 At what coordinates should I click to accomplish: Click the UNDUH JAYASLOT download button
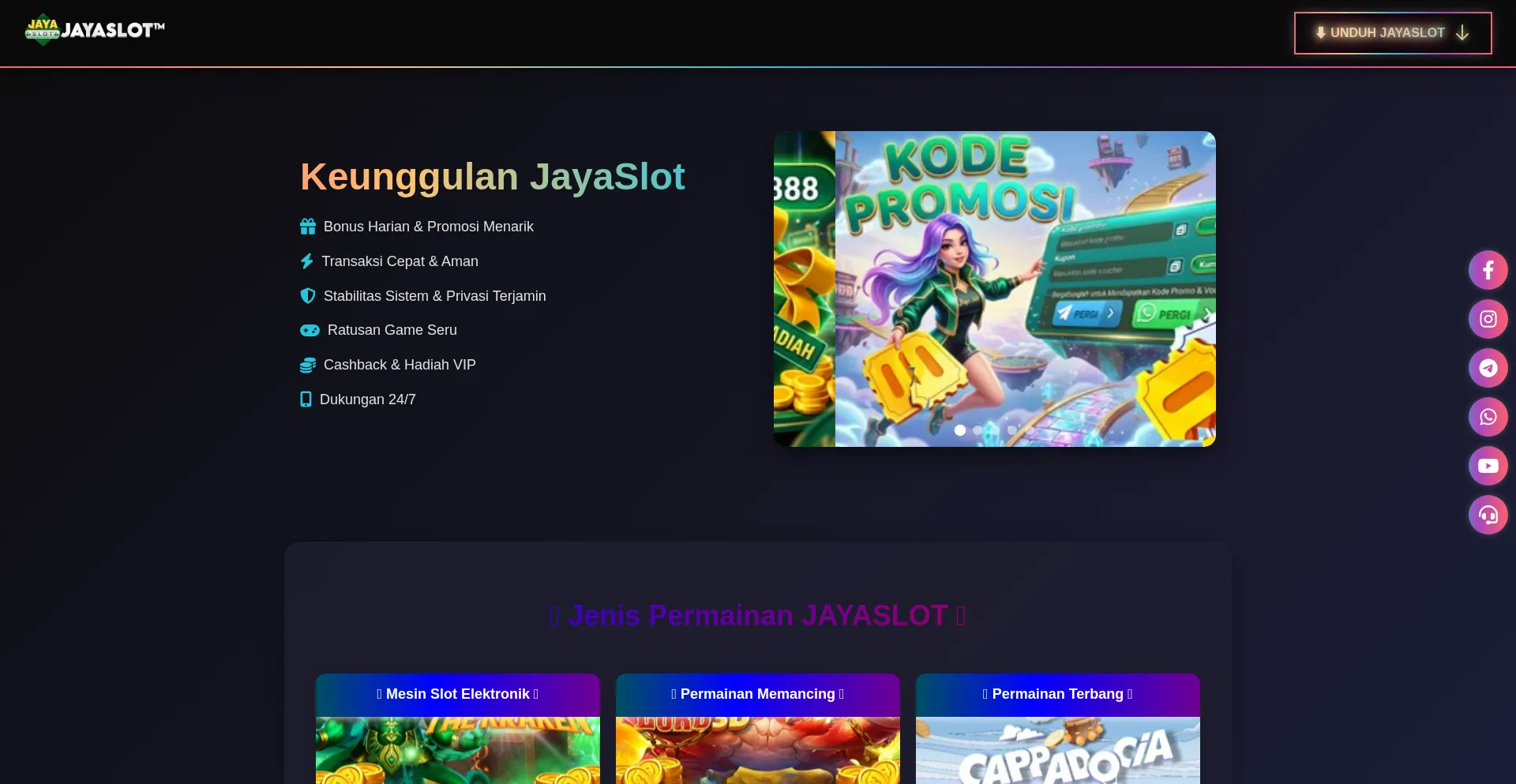click(x=1393, y=33)
